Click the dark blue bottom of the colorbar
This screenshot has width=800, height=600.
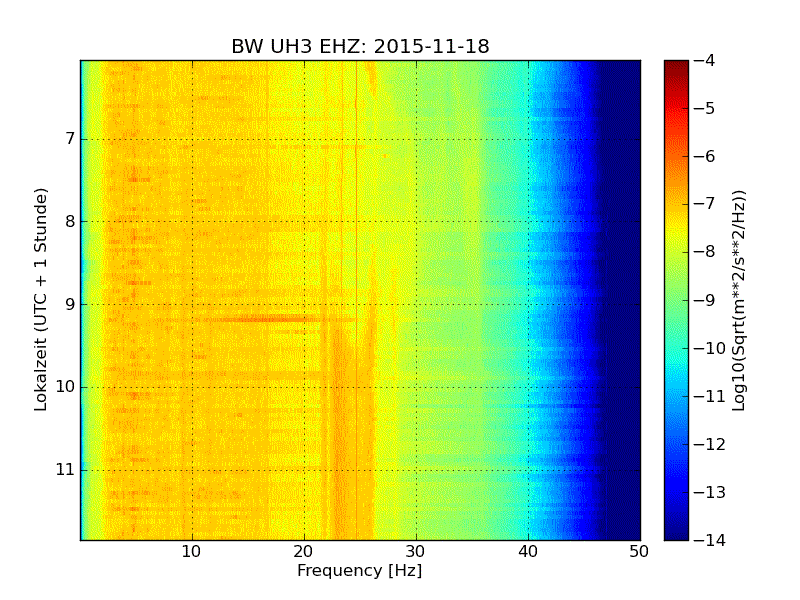[677, 533]
